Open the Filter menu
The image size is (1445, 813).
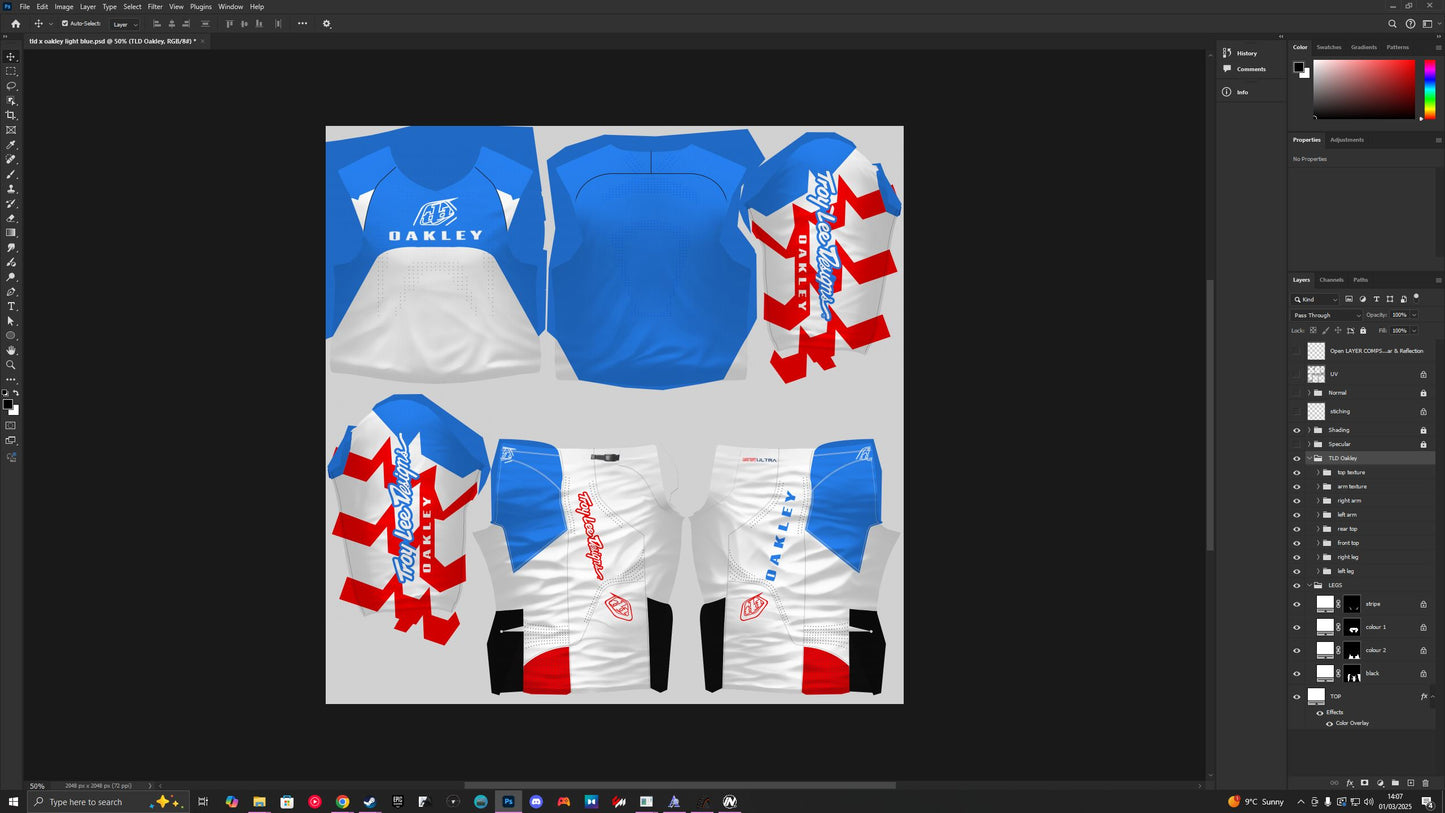[x=154, y=6]
